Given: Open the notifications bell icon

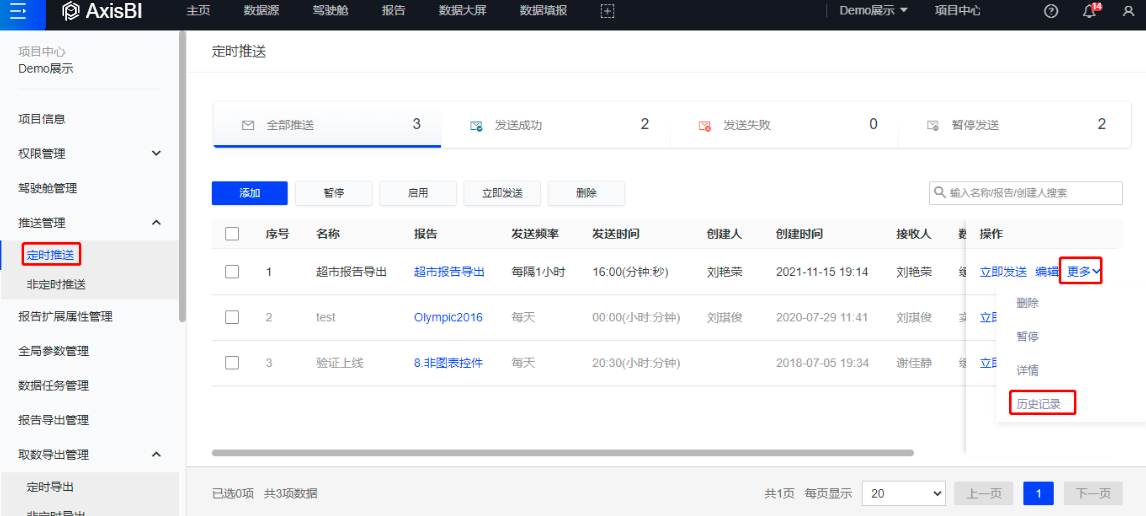Looking at the screenshot, I should 1090,11.
